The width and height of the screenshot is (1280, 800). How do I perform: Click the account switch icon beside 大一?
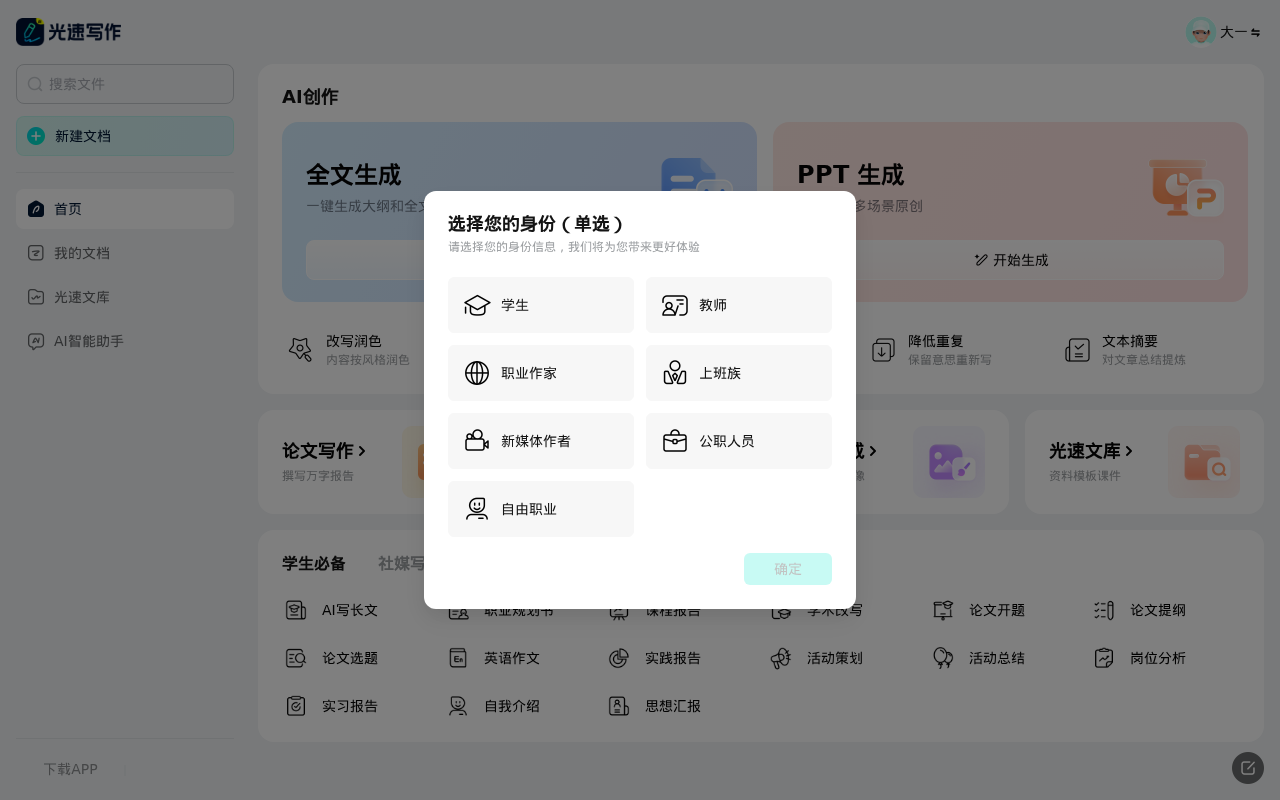1255,32
